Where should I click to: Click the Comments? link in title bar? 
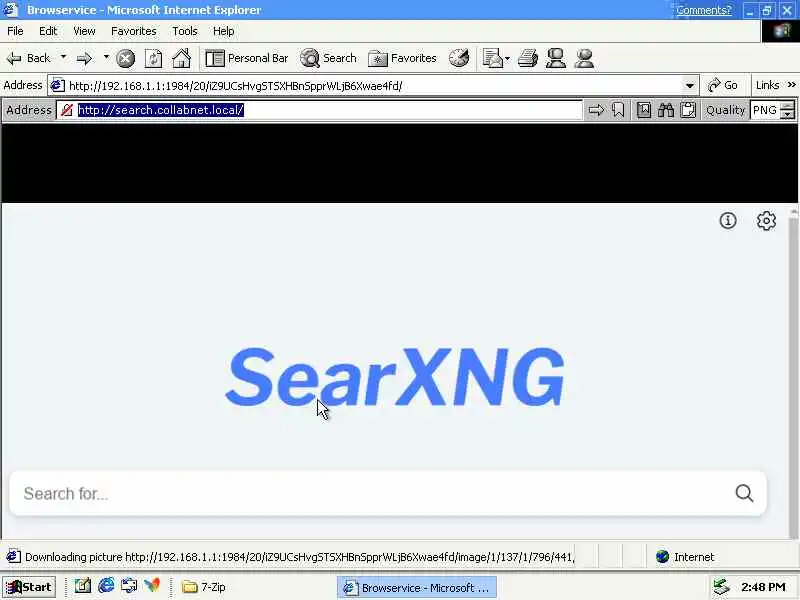[704, 10]
